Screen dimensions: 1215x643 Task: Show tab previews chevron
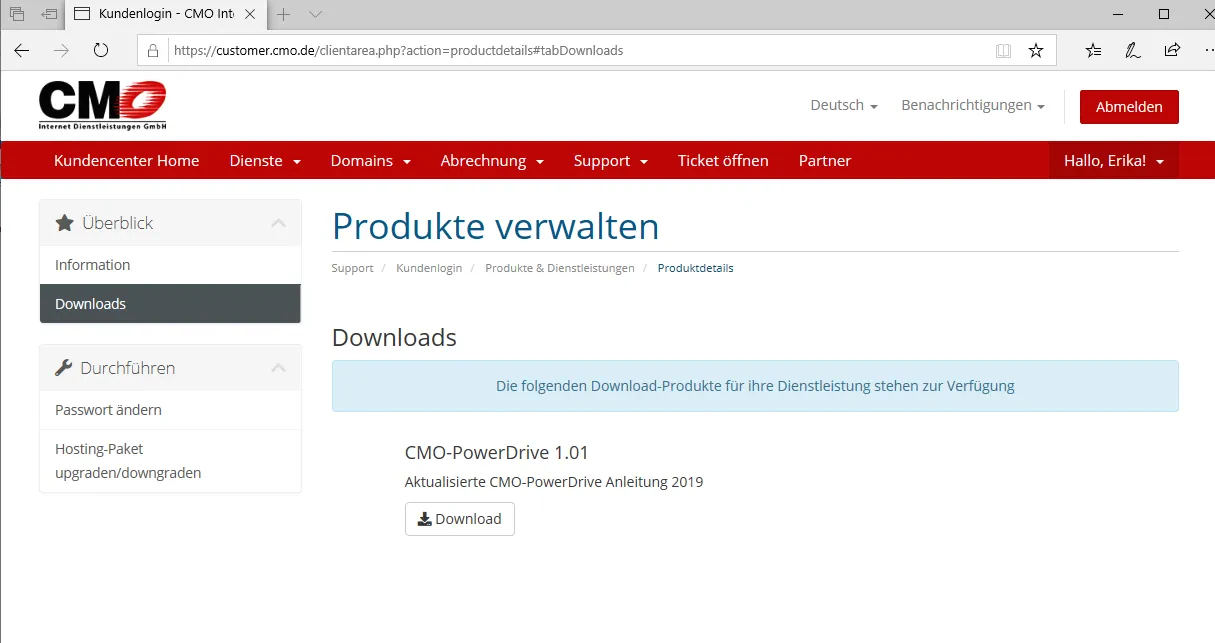pyautogui.click(x=316, y=14)
